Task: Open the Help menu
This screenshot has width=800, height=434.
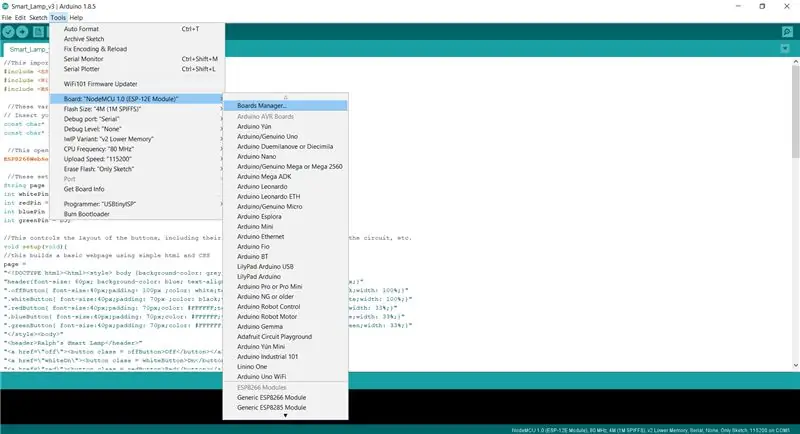Action: (x=76, y=17)
